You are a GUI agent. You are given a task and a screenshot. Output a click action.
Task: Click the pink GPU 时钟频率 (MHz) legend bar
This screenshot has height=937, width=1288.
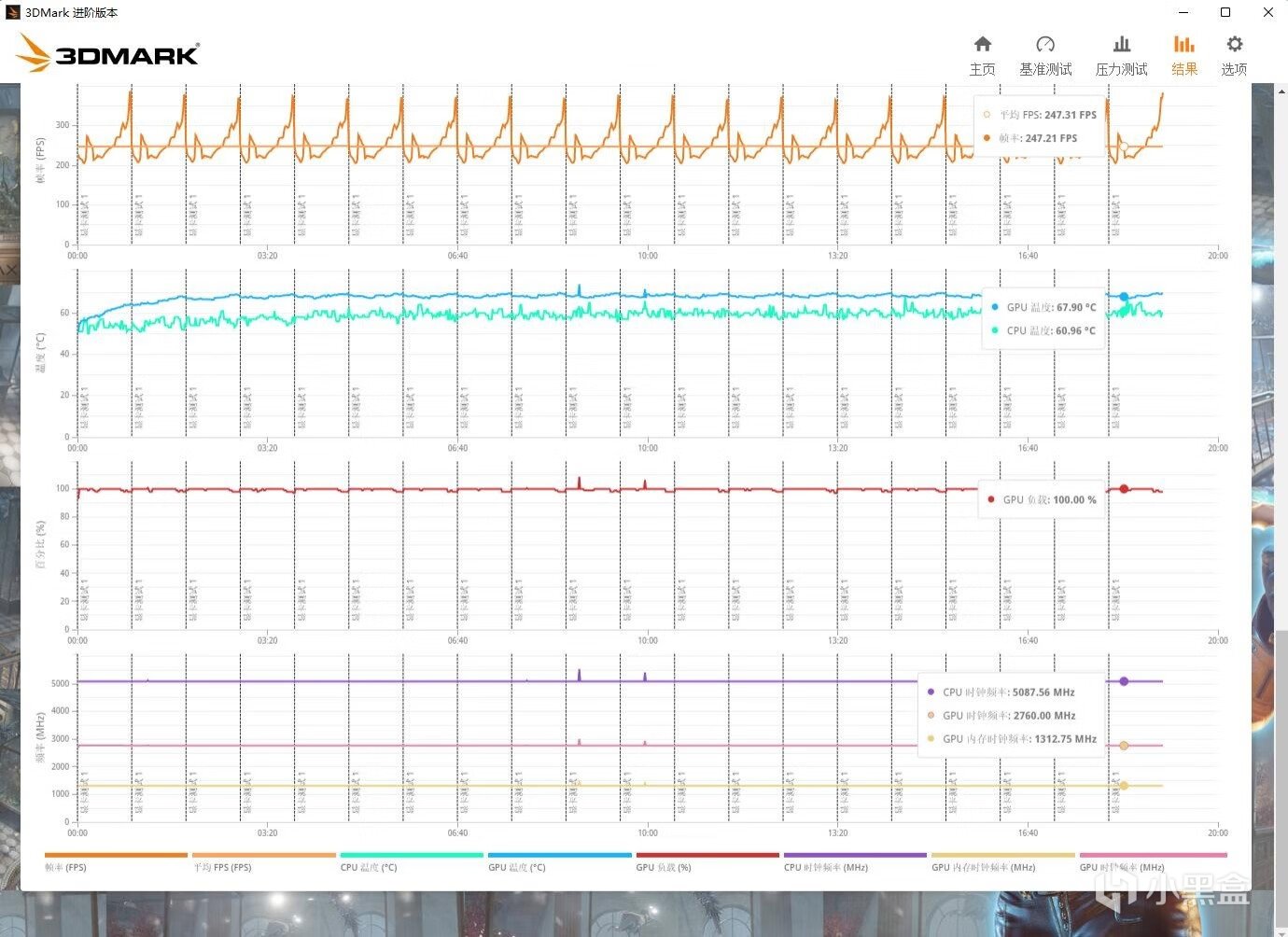pyautogui.click(x=1153, y=855)
